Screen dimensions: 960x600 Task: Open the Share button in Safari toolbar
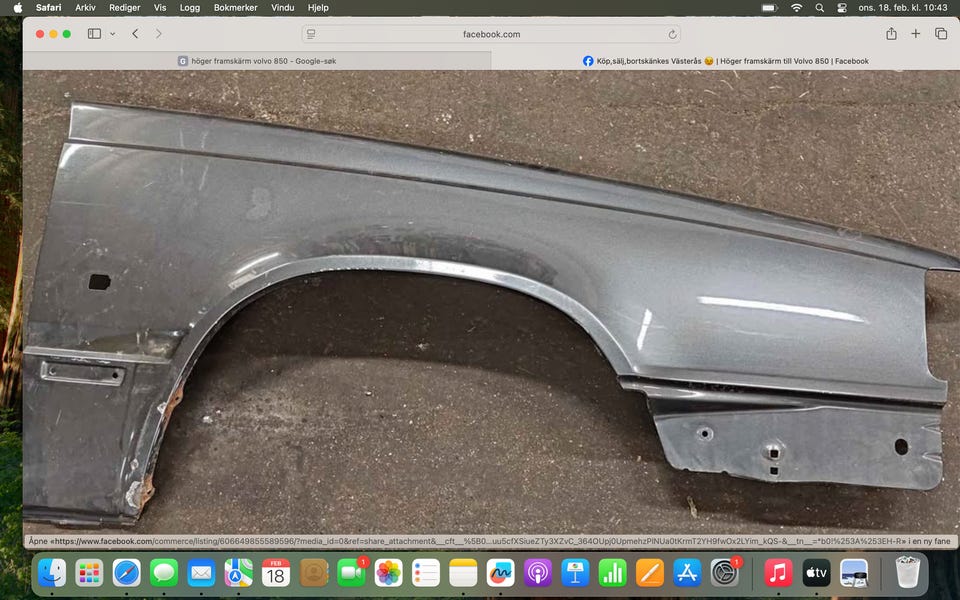(891, 34)
